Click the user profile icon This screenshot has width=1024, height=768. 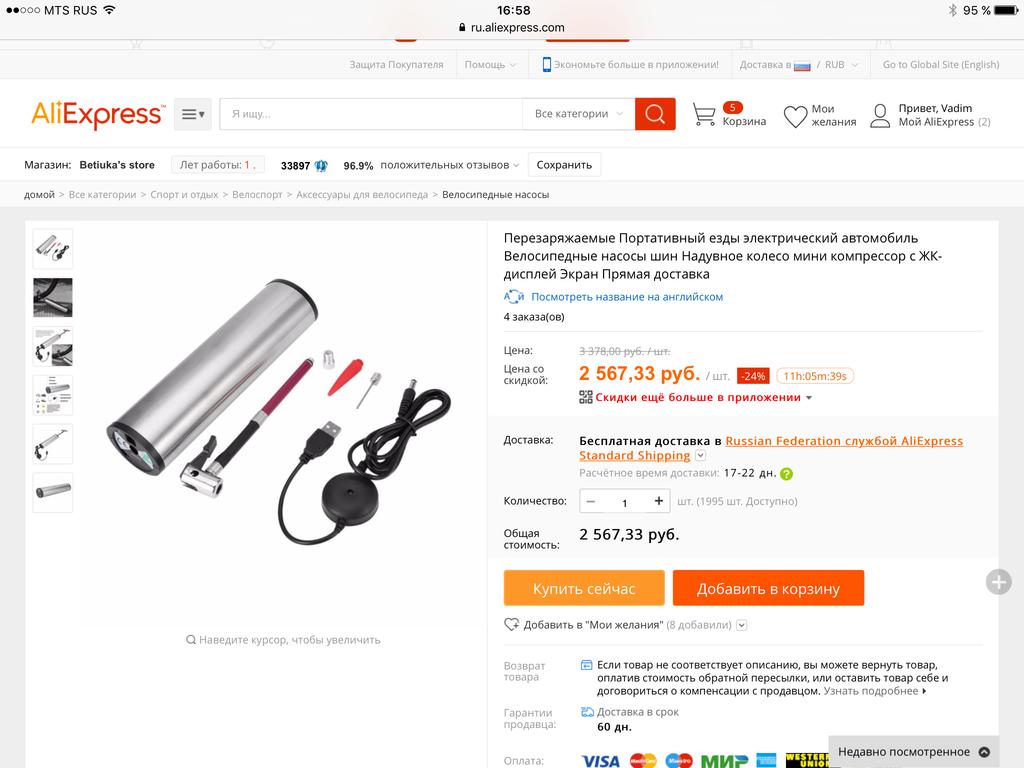pos(880,116)
